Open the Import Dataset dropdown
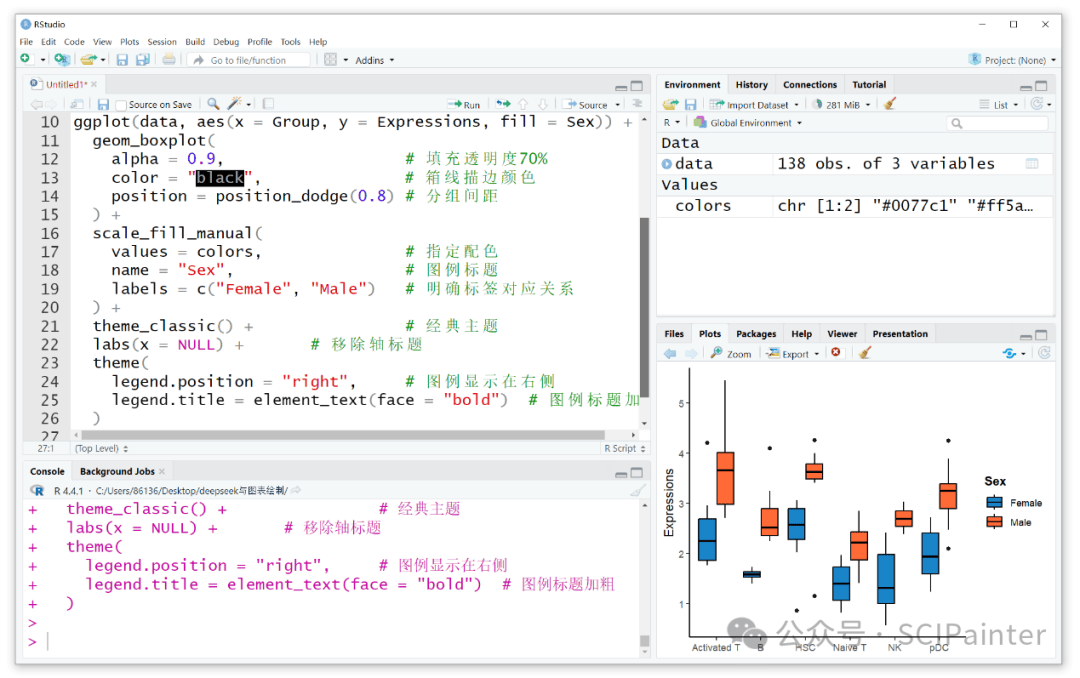This screenshot has width=1080, height=678. click(x=755, y=105)
